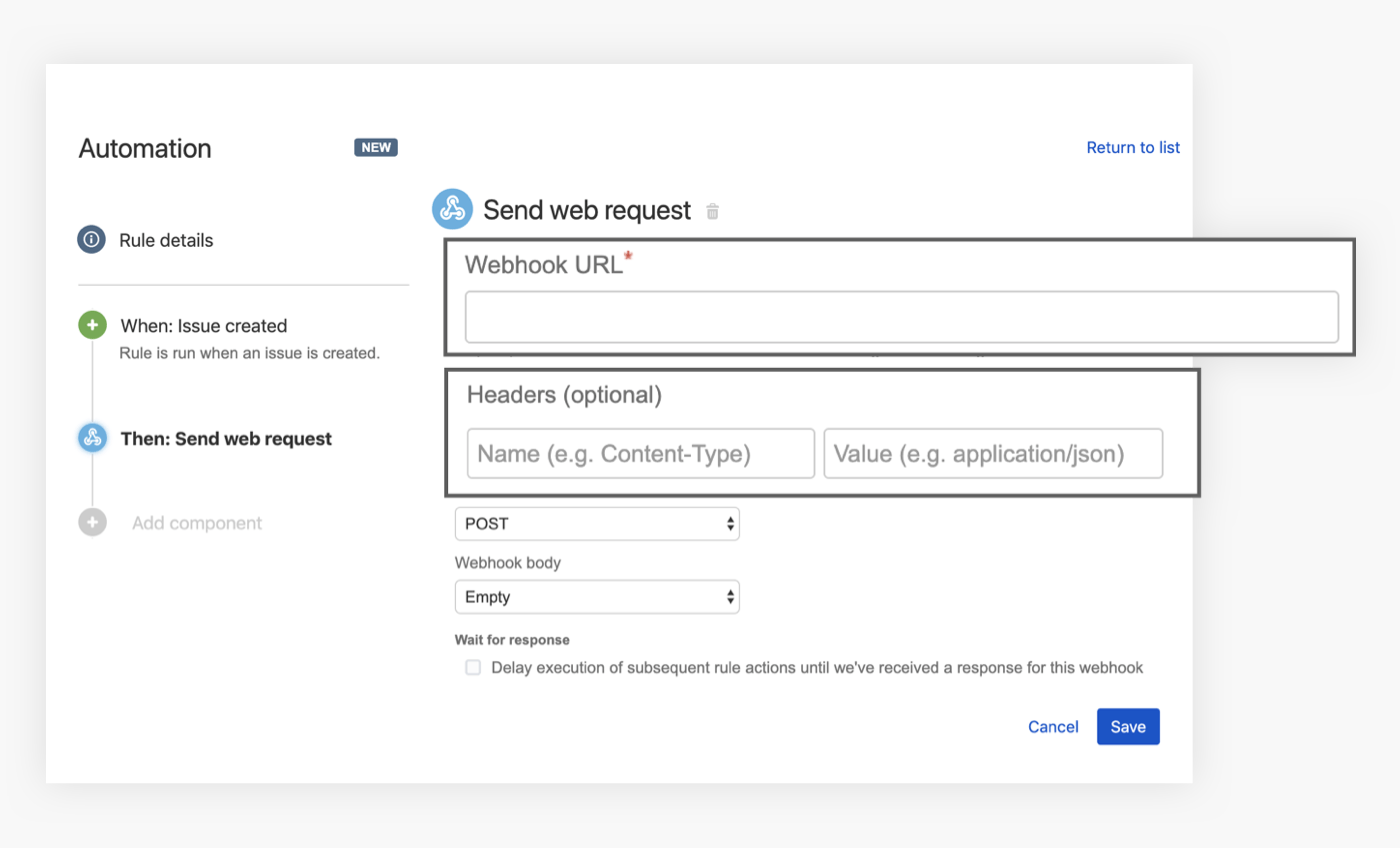Image resolution: width=1400 pixels, height=848 pixels.
Task: Choose the Add component label
Action: pos(197,523)
